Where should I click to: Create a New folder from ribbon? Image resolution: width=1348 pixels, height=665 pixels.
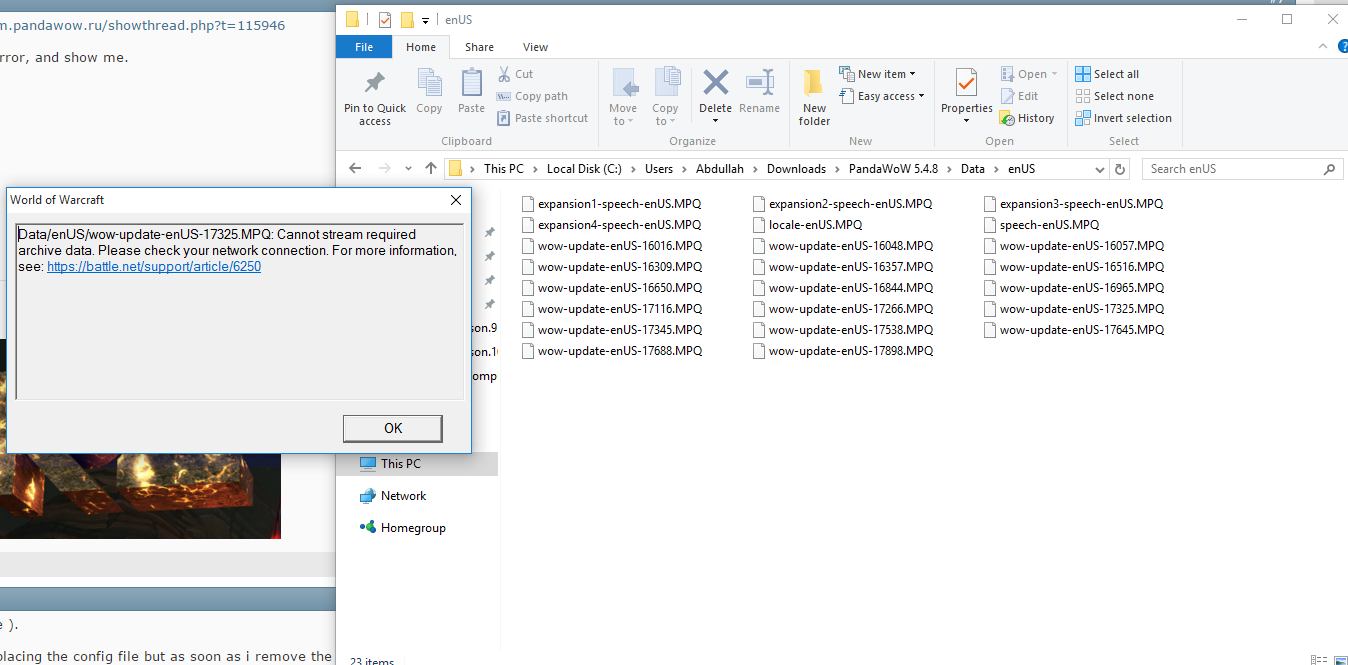pyautogui.click(x=814, y=98)
